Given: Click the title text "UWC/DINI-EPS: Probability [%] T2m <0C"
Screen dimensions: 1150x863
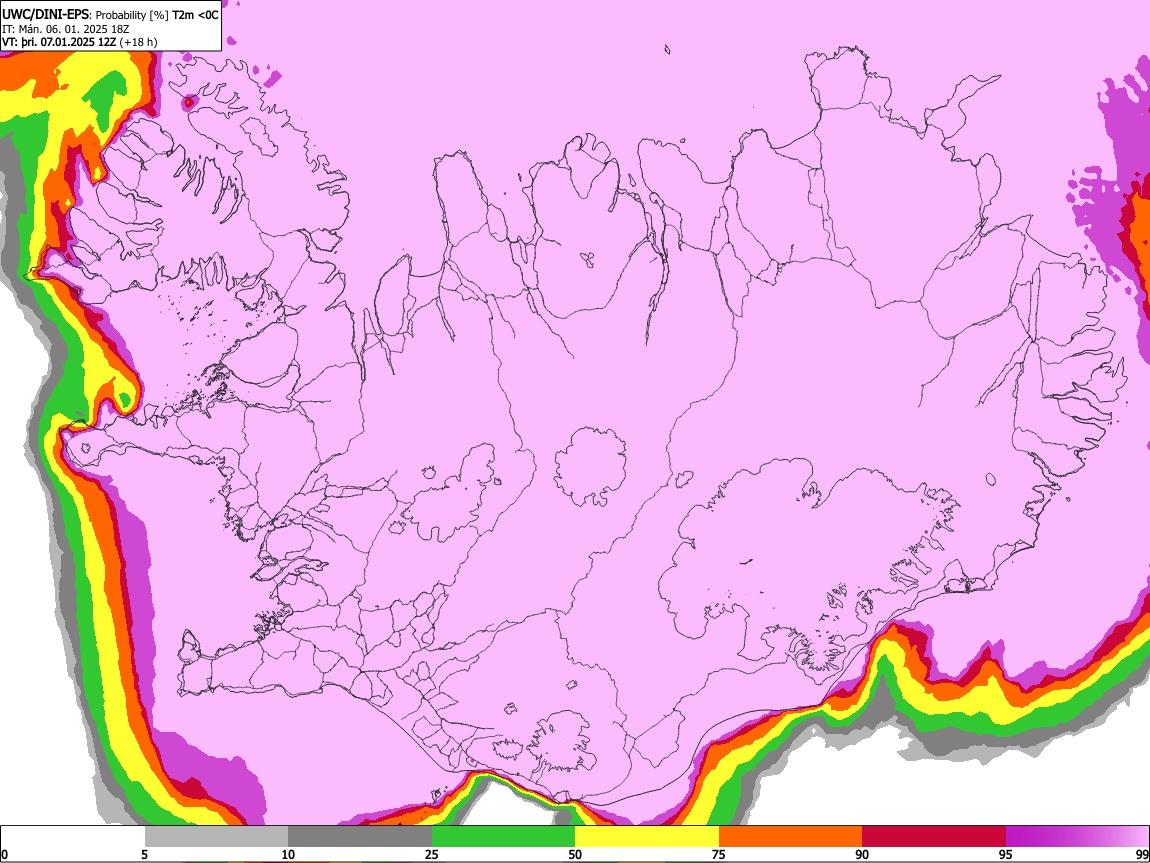Looking at the screenshot, I should pyautogui.click(x=110, y=15).
